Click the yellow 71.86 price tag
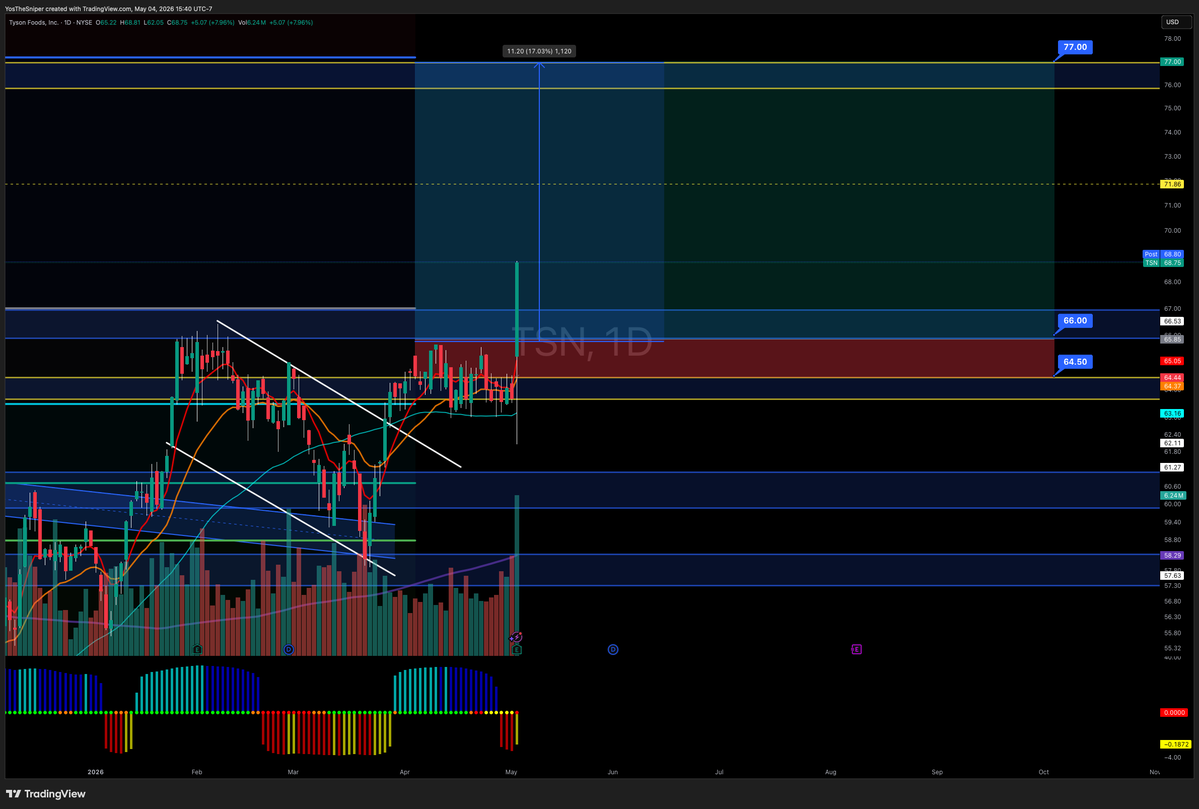The image size is (1199, 809). [1171, 184]
